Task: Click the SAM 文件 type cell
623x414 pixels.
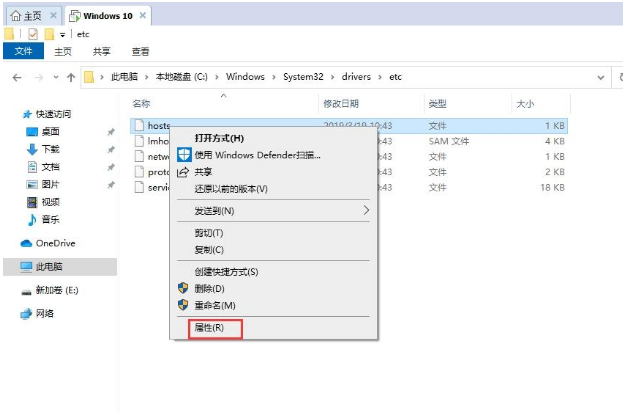Action: (x=449, y=141)
